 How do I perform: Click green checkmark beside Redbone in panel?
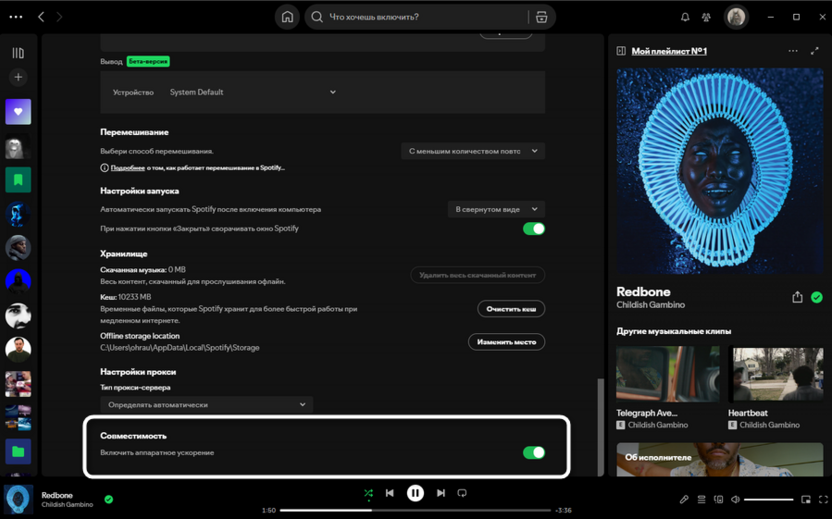817,297
